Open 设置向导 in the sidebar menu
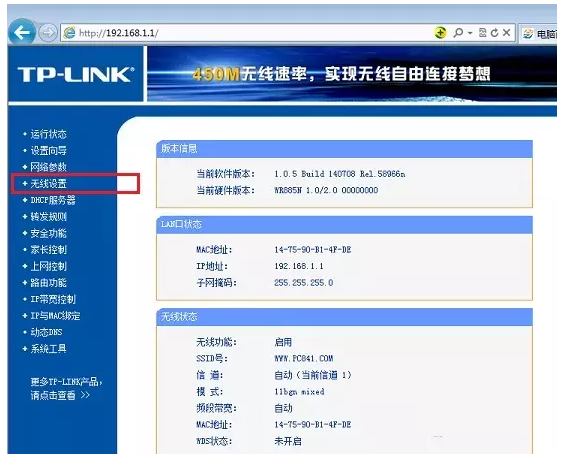This screenshot has height=471, width=566. click(48, 151)
